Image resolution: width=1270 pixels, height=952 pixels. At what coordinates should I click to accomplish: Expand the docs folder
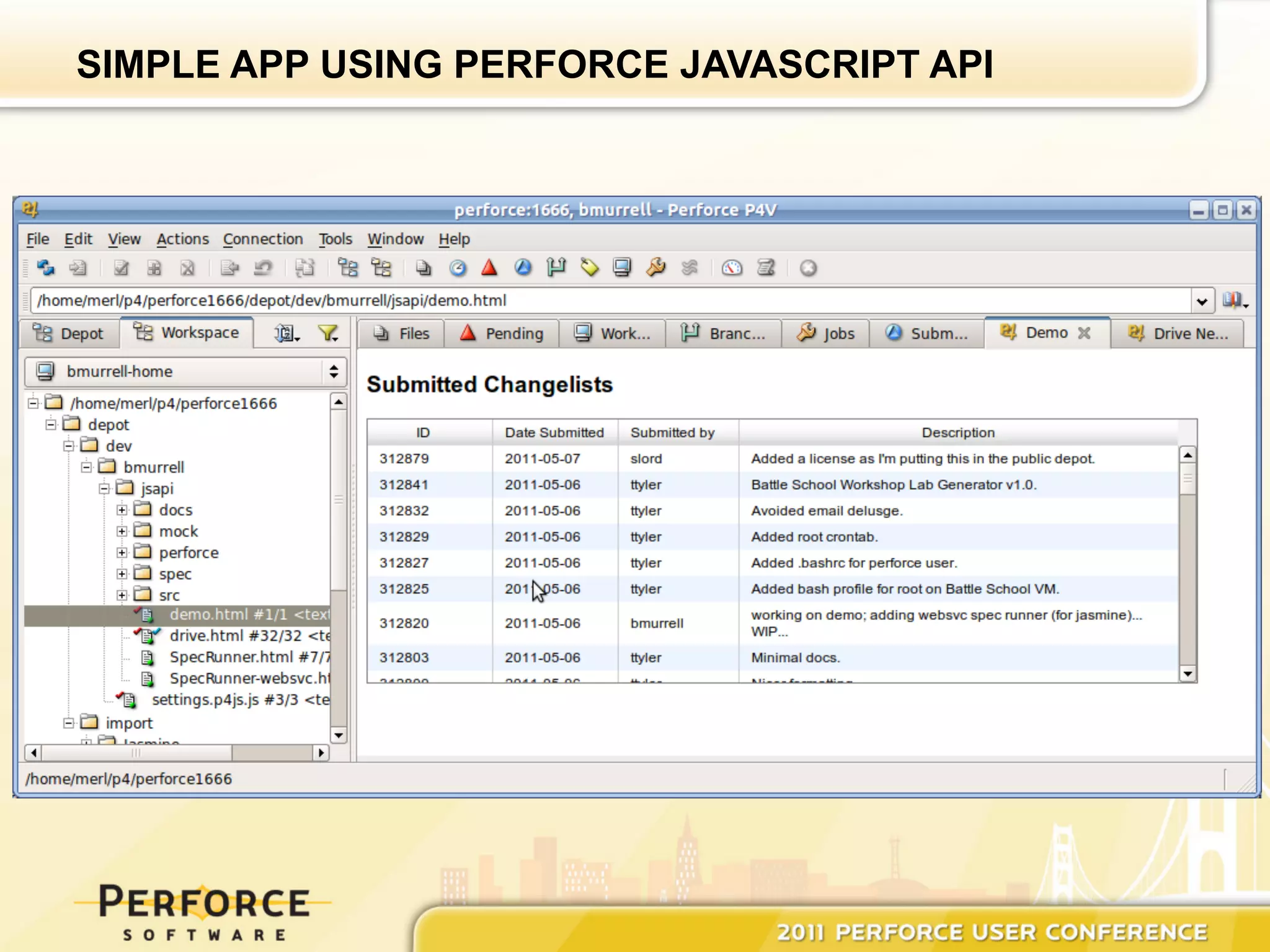[x=122, y=509]
